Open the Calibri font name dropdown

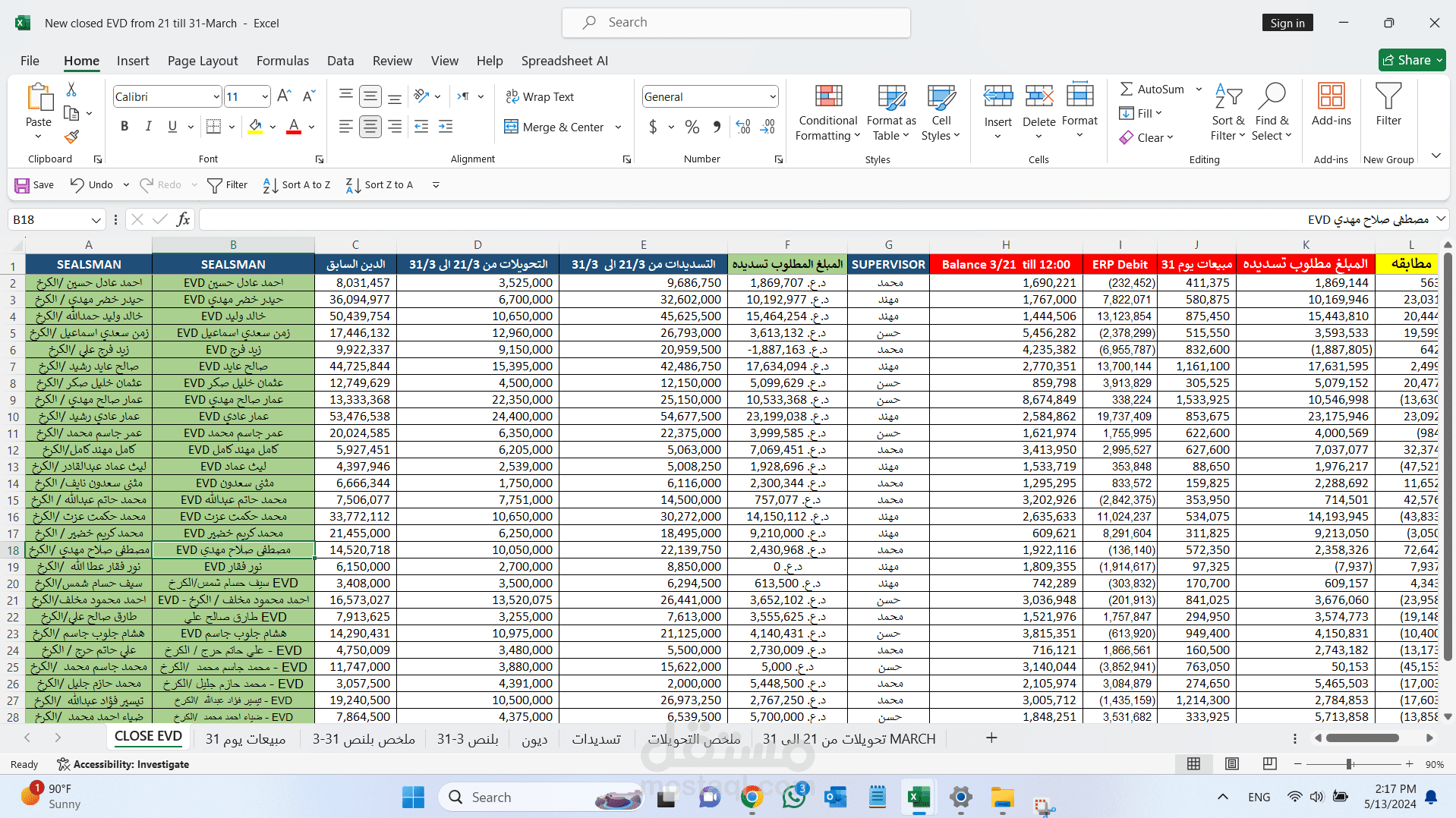[x=216, y=96]
